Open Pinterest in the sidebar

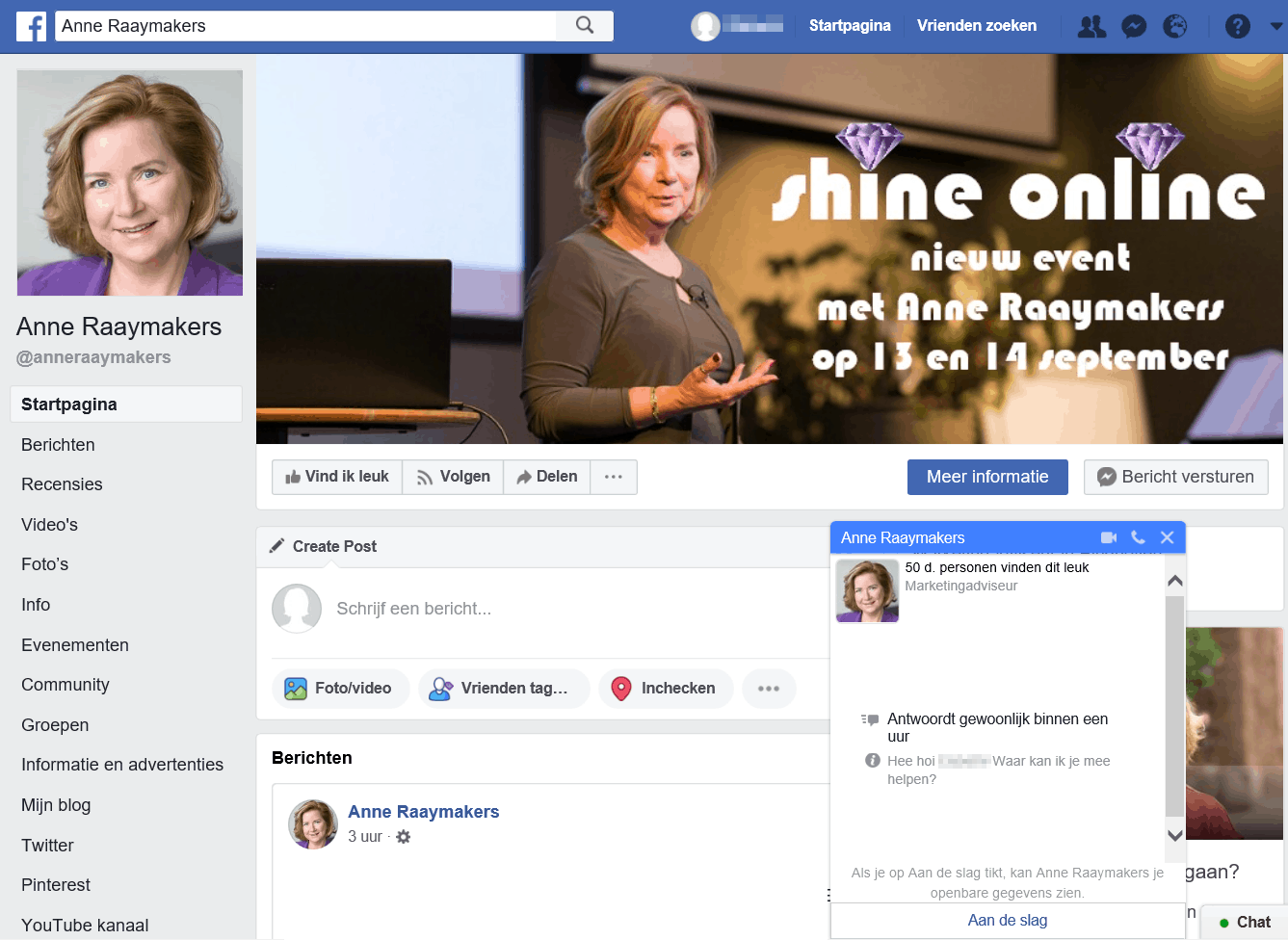coord(56,885)
